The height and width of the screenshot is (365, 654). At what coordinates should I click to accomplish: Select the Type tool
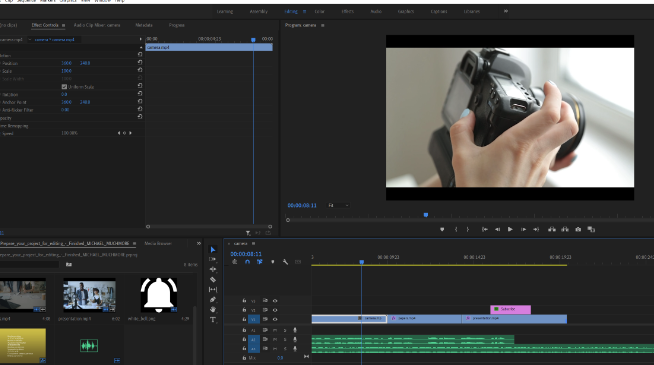213,320
